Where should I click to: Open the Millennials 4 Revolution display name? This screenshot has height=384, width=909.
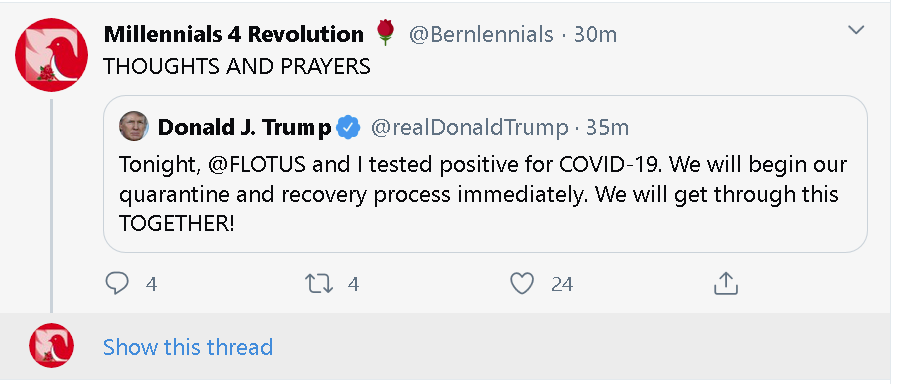click(x=234, y=35)
